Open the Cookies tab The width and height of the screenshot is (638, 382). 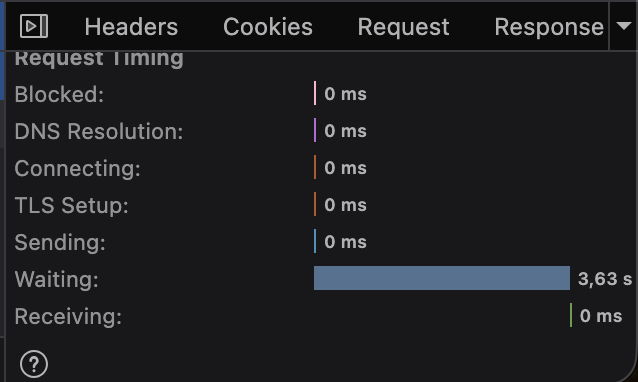(268, 27)
